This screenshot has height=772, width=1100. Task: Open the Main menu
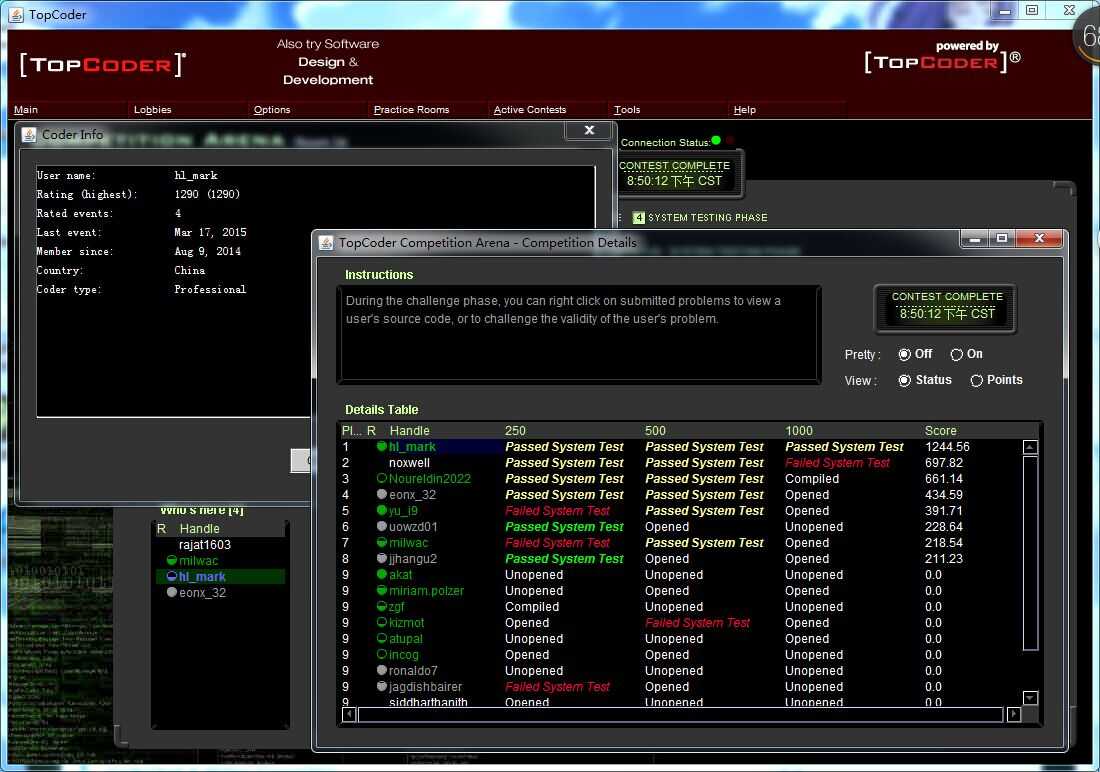tap(26, 109)
